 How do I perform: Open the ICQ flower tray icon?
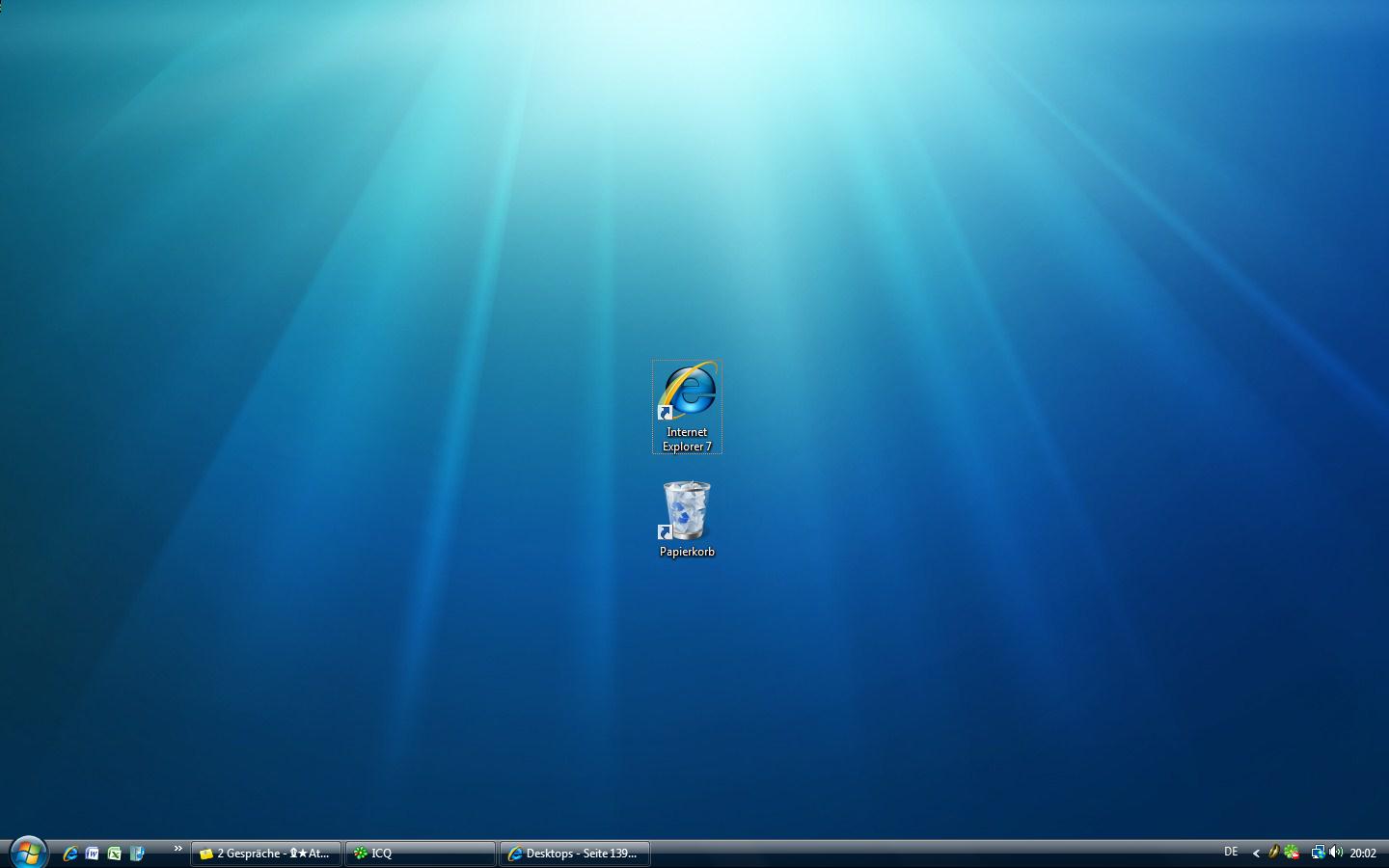pyautogui.click(x=1292, y=853)
